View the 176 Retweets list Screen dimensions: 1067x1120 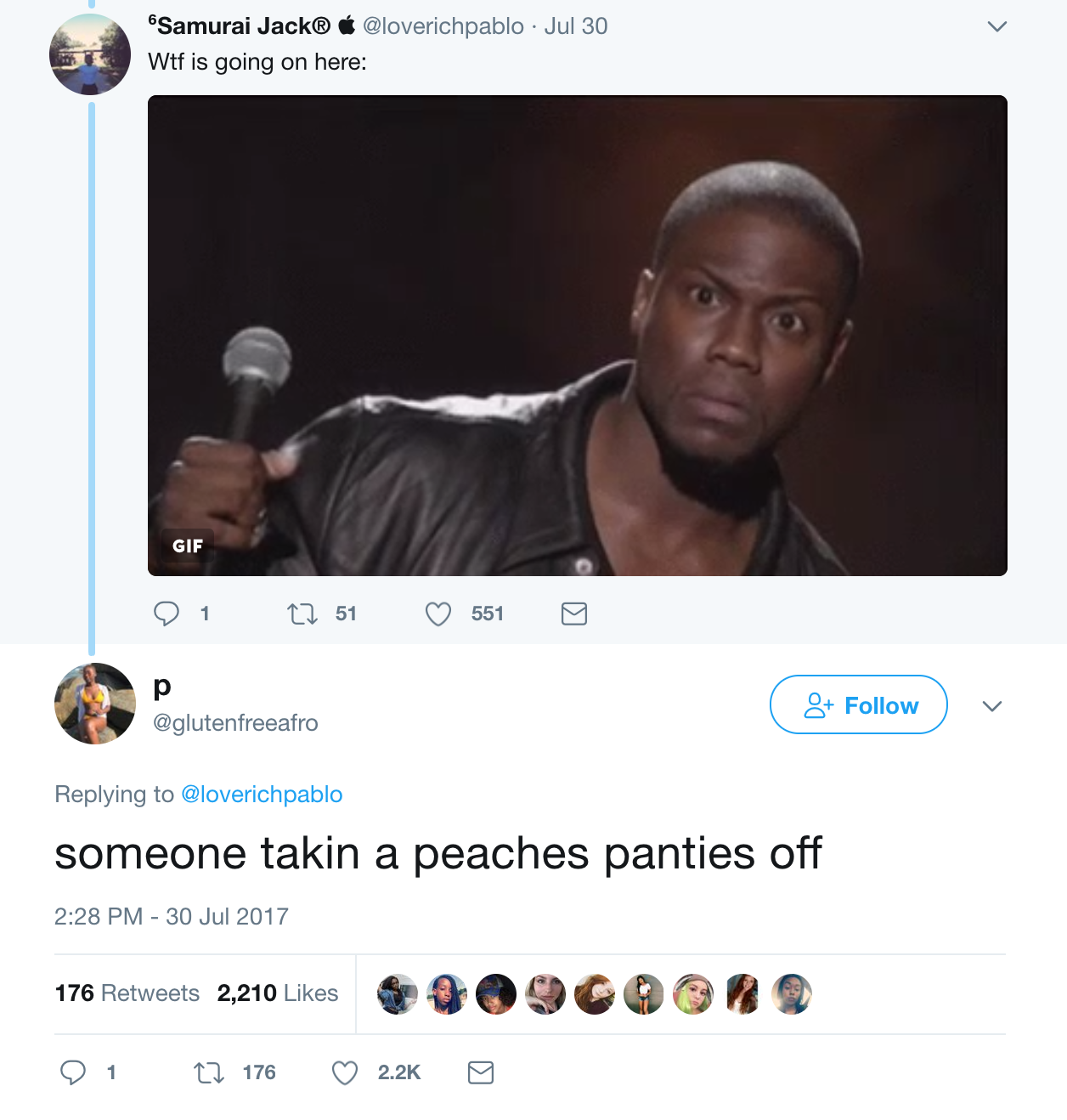(127, 993)
